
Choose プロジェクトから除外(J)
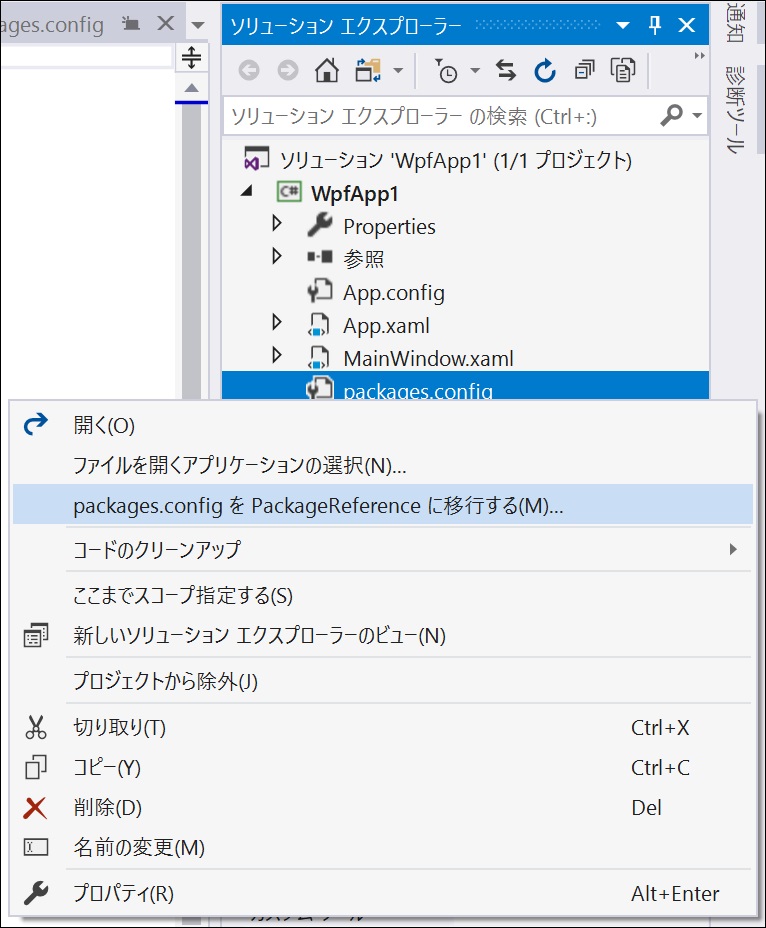pyautogui.click(x=382, y=681)
